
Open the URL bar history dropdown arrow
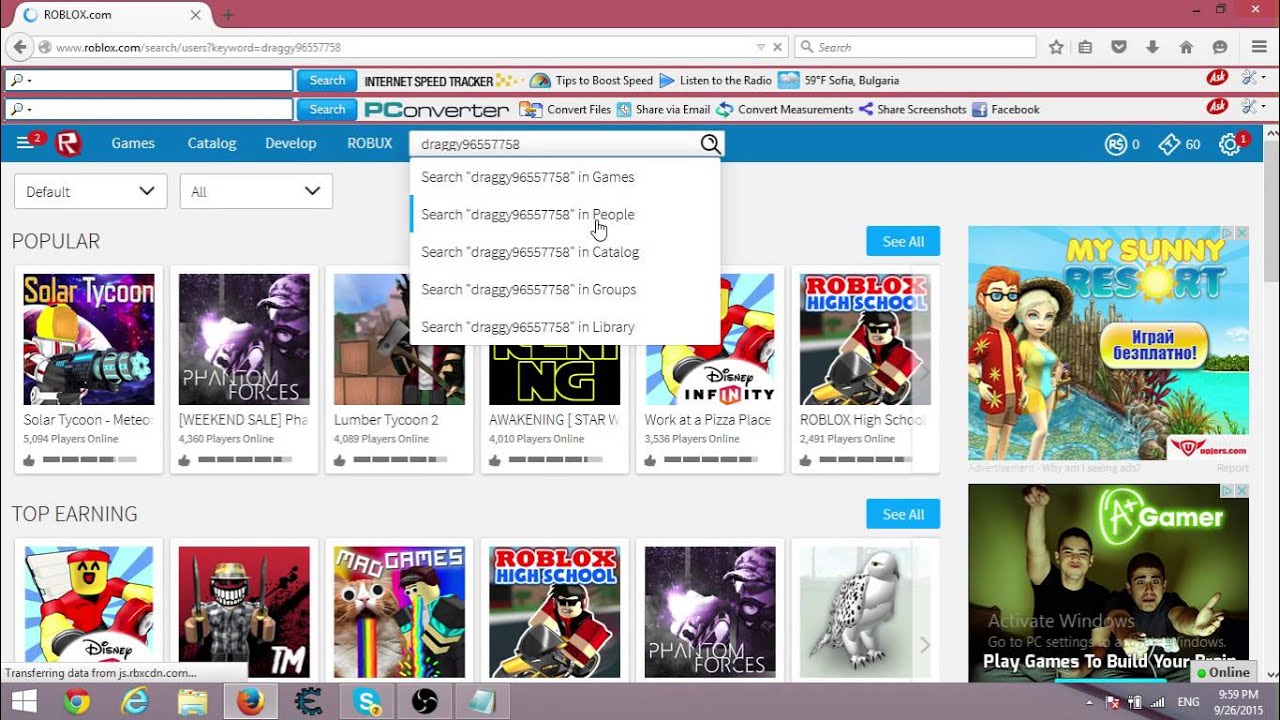(x=761, y=47)
